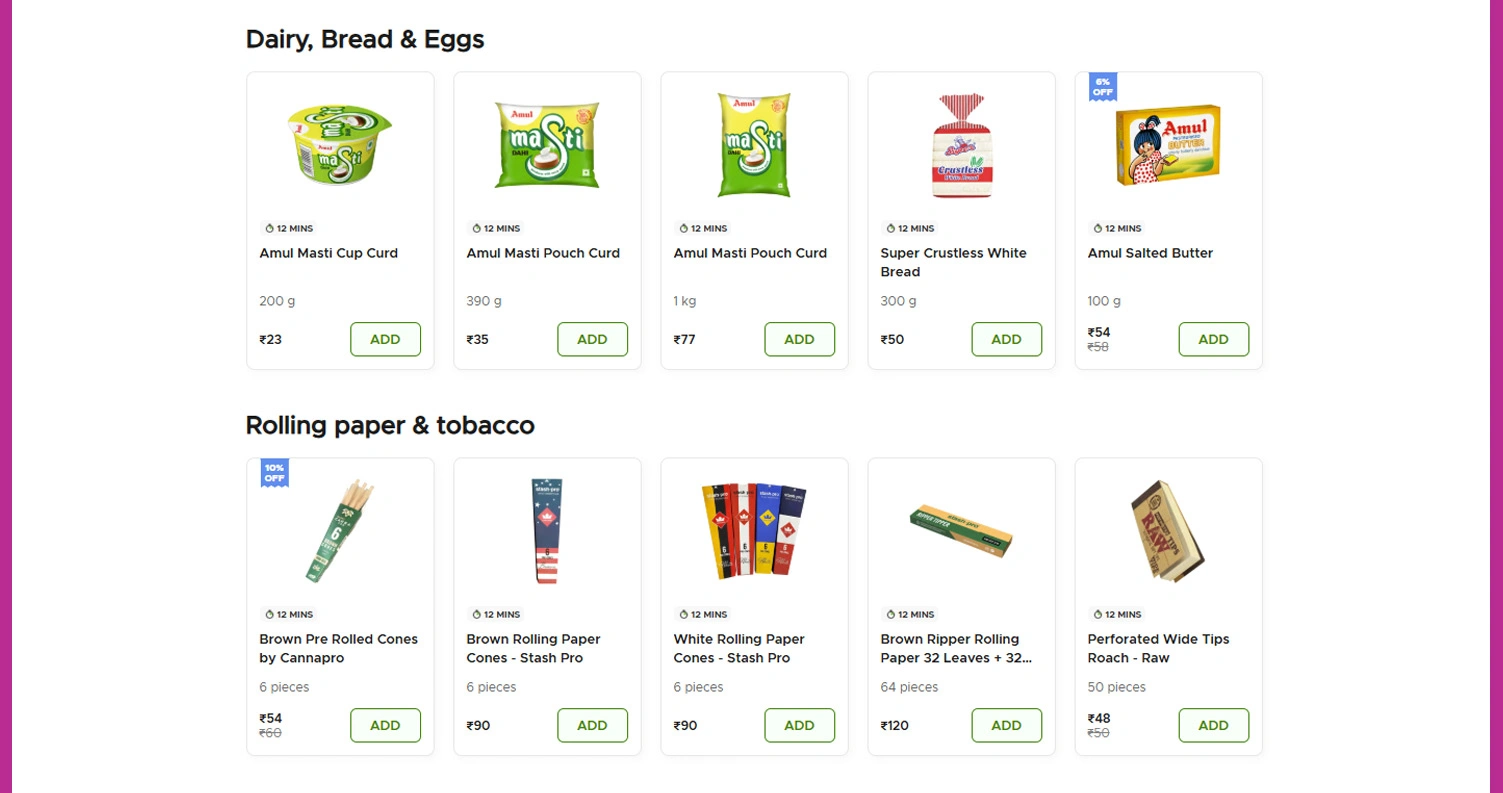View the Raw Perforated Wide Tips image
Image resolution: width=1503 pixels, height=793 pixels.
[1168, 532]
